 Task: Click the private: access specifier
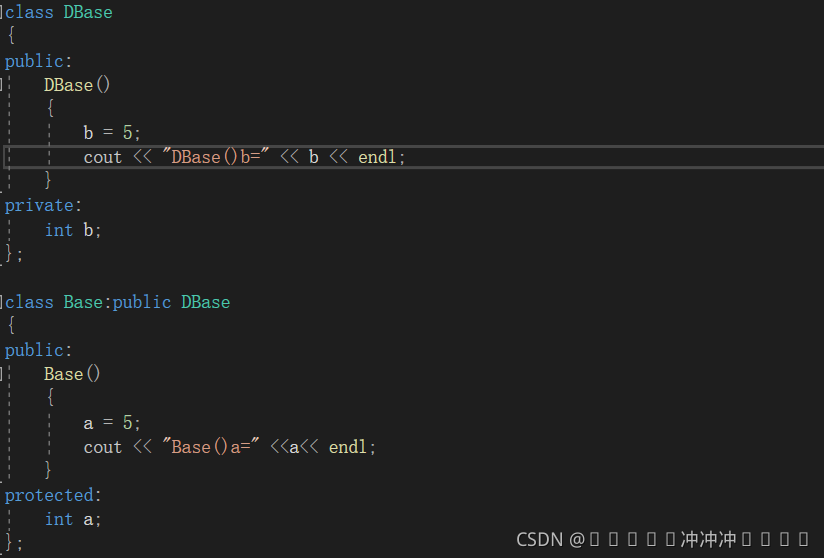pos(43,205)
